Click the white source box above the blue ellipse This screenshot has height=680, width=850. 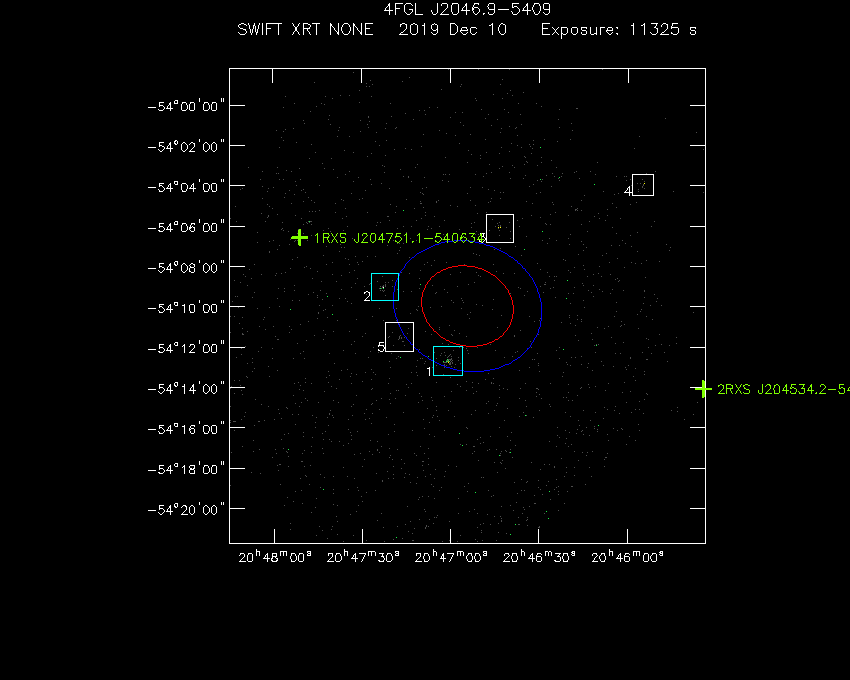[x=500, y=228]
